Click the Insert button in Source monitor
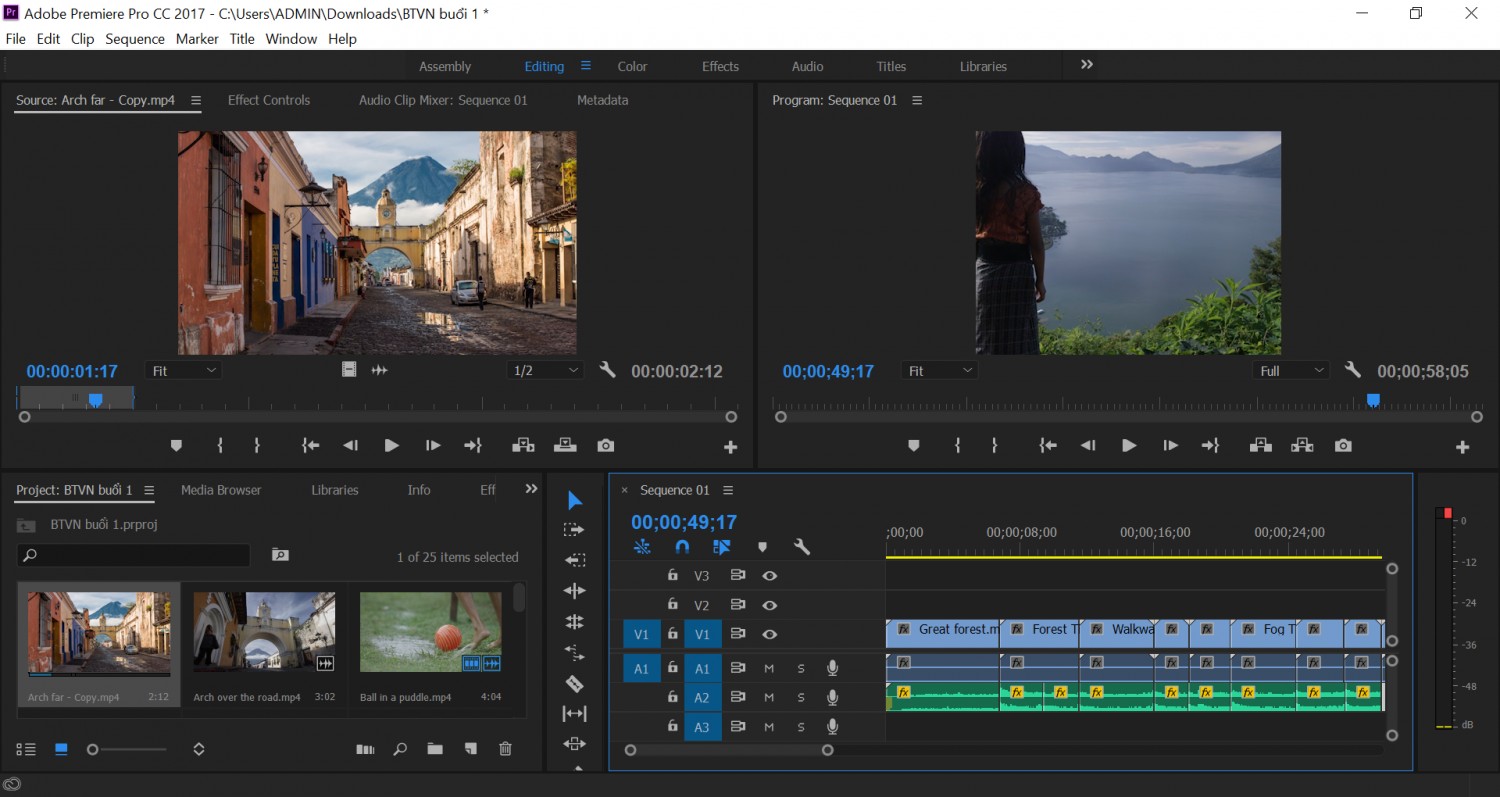1500x797 pixels. (523, 445)
